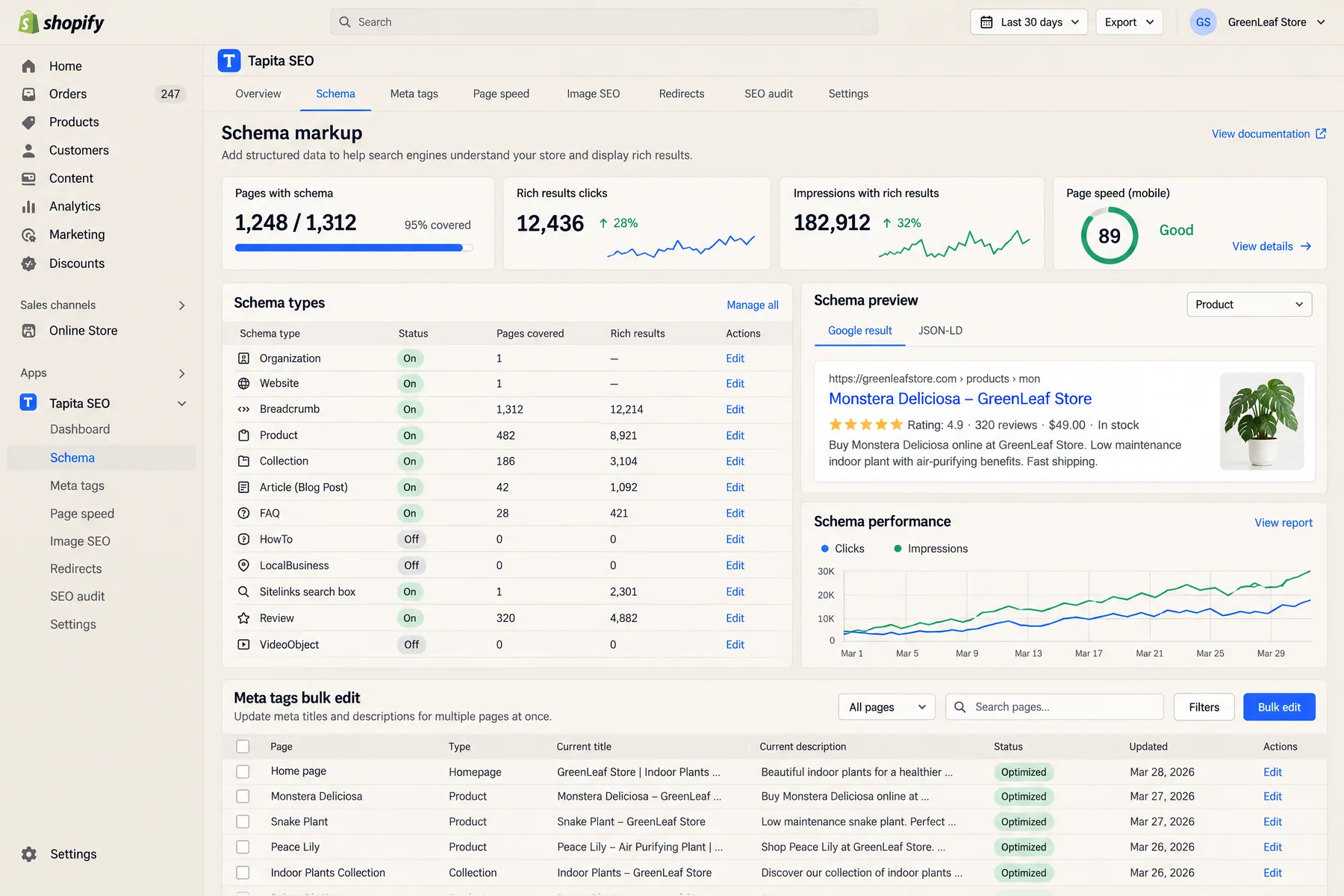
Task: Click the Organization schema type icon
Action: 243,358
